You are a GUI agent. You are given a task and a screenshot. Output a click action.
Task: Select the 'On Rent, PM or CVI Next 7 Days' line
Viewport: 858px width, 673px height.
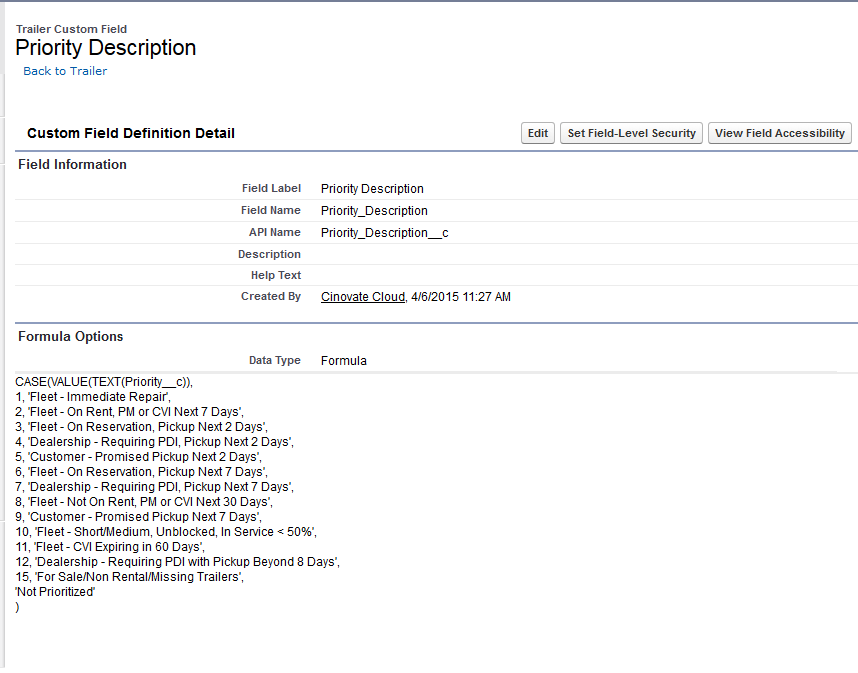[x=130, y=411]
